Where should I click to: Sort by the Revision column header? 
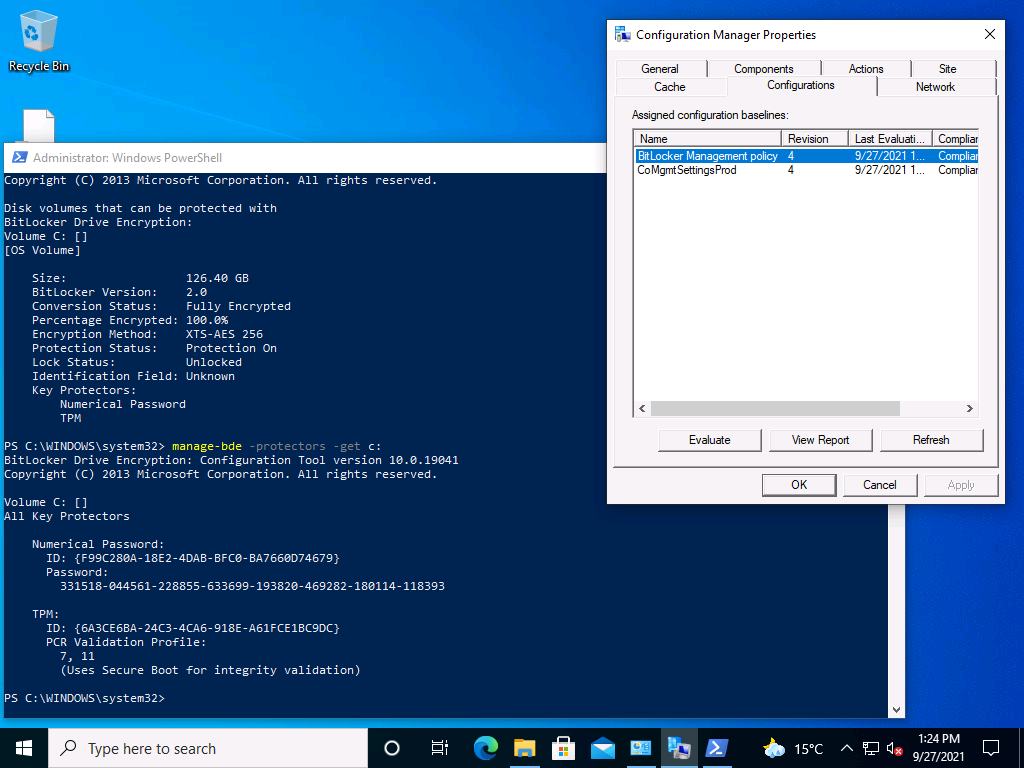[814, 138]
